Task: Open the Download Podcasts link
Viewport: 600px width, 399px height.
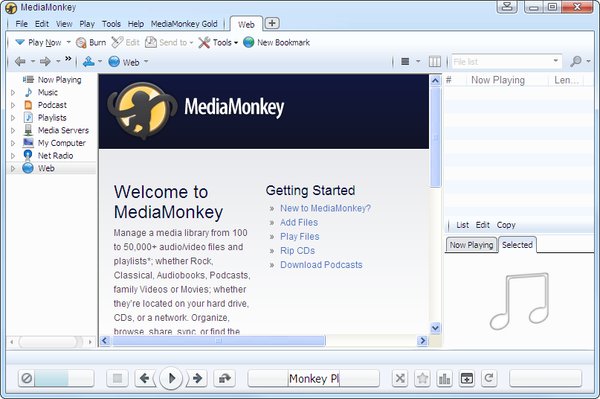Action: (x=321, y=265)
